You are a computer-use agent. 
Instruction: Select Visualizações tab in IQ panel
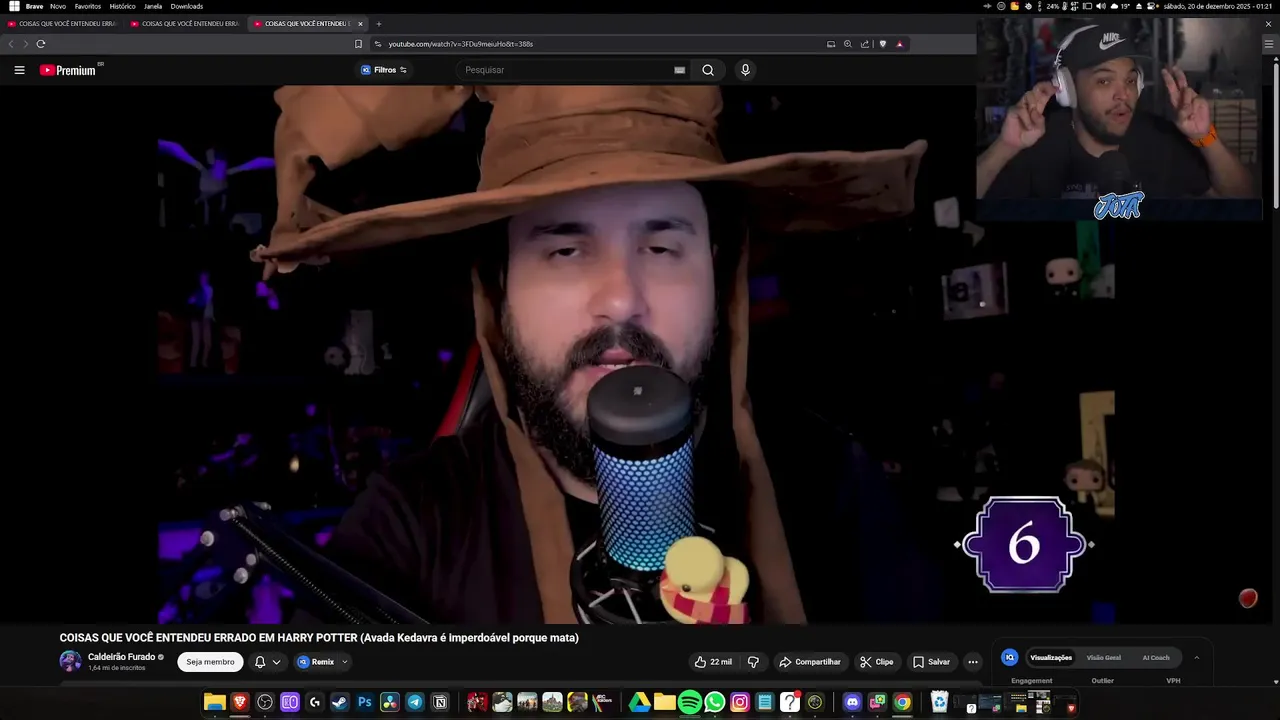[x=1051, y=657]
